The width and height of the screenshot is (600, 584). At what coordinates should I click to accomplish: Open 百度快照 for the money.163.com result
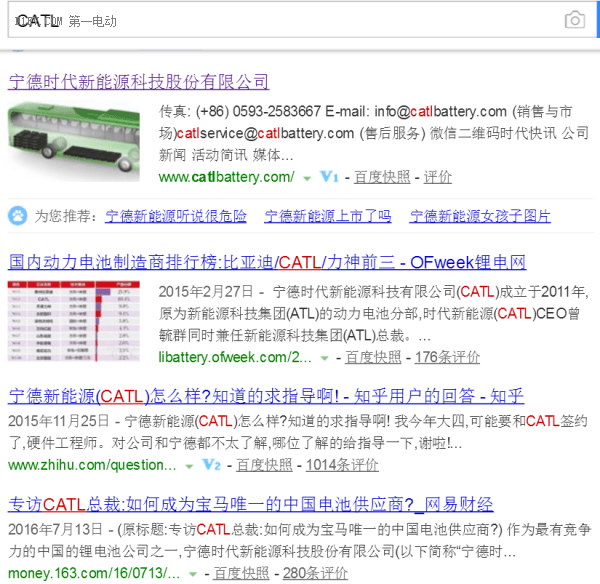point(241,573)
